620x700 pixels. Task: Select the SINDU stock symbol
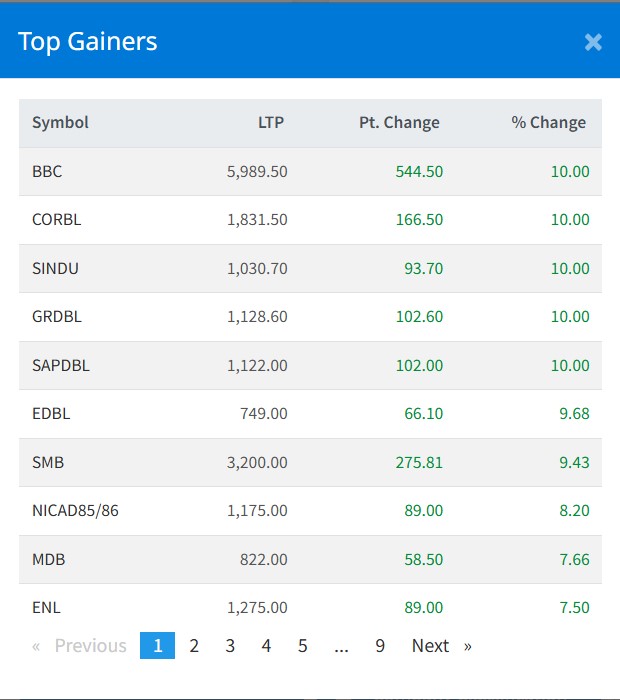point(55,268)
